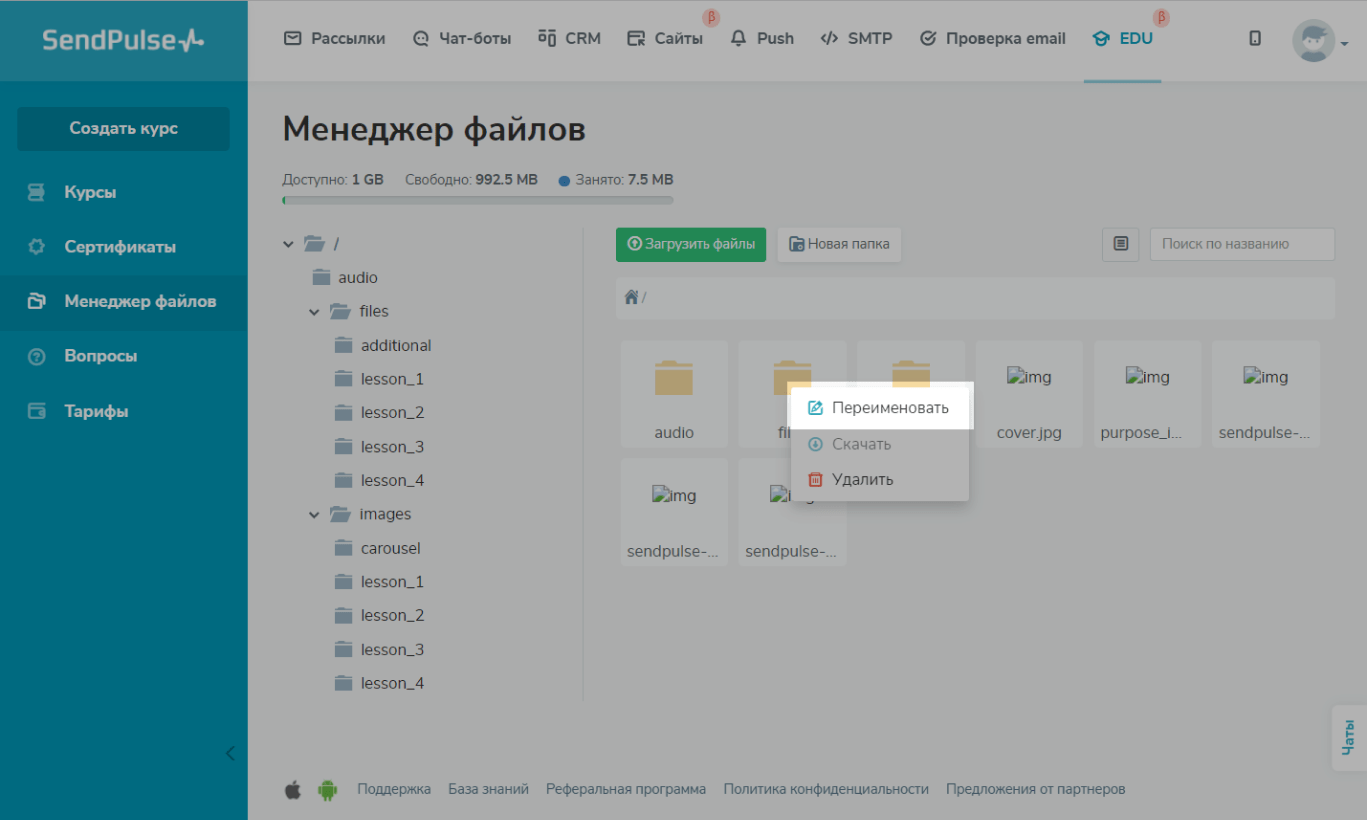
Task: Collapse the root folder tree node
Action: coord(289,244)
